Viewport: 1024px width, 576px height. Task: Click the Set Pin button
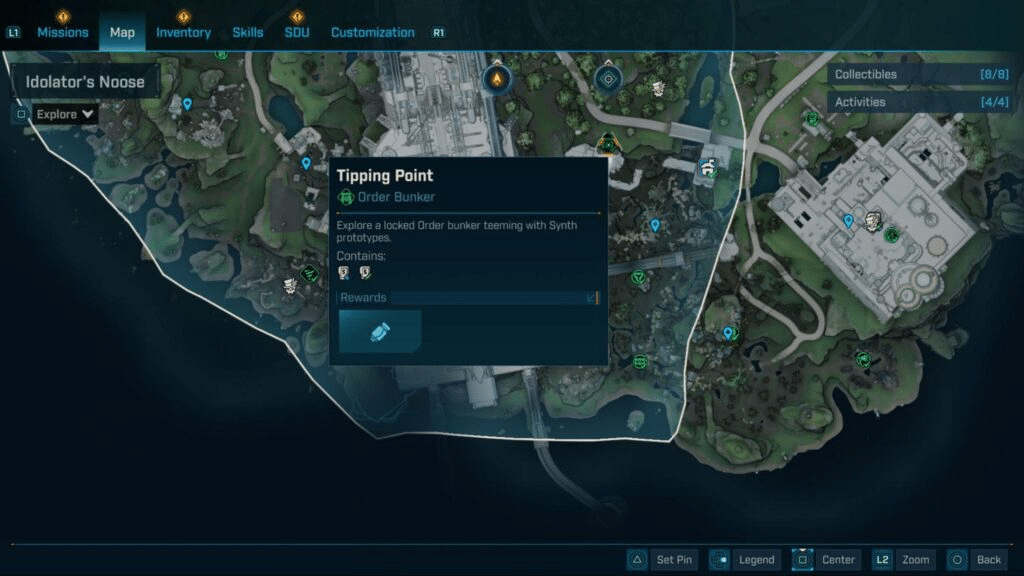click(662, 560)
